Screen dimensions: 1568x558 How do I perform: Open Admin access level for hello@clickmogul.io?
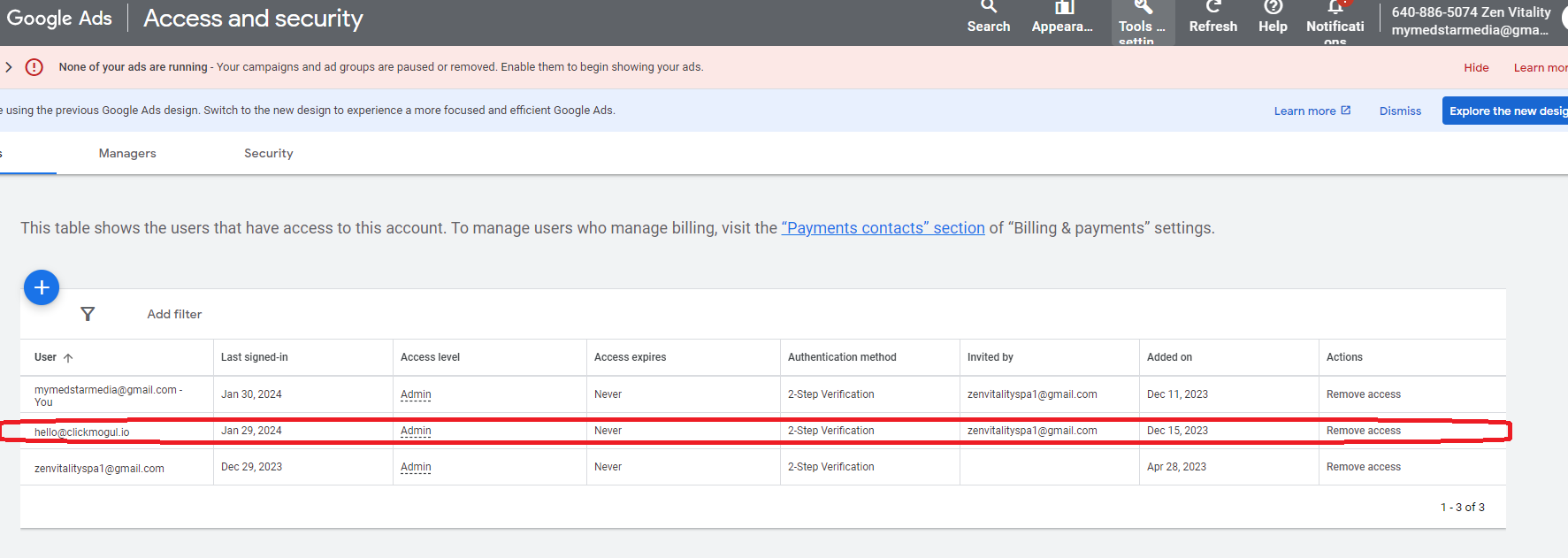click(416, 431)
